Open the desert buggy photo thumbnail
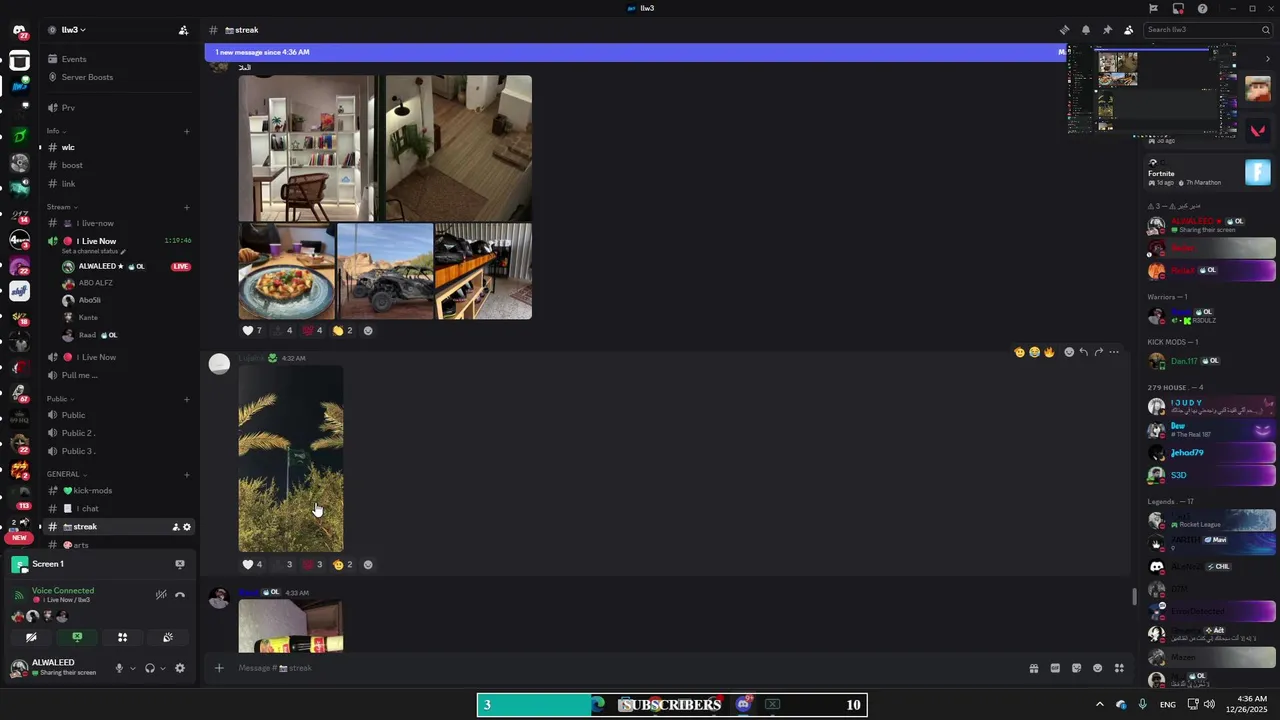The image size is (1280, 720). click(x=385, y=271)
